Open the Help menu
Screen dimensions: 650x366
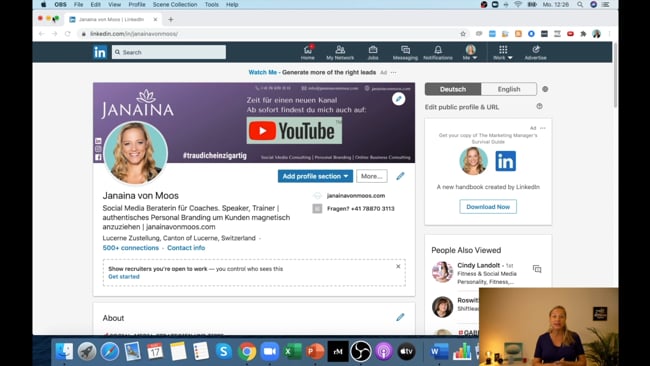(232, 5)
